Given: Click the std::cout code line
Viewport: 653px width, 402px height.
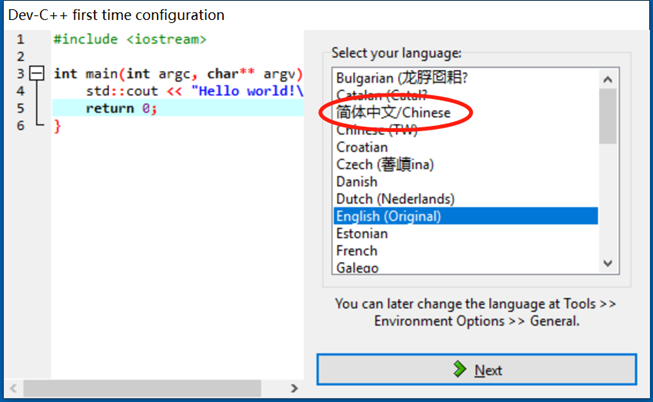Looking at the screenshot, I should point(194,91).
